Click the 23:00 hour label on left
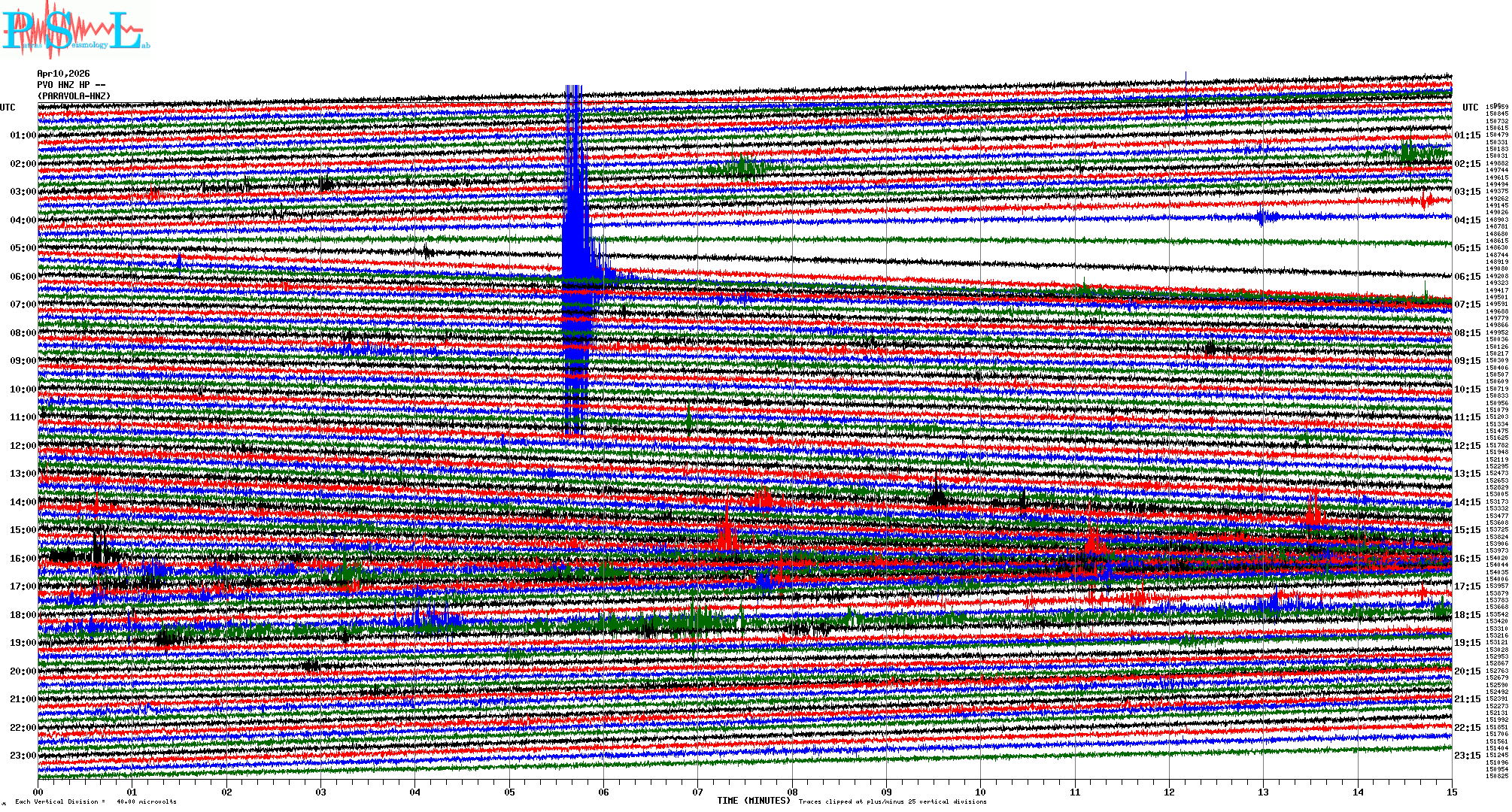The width and height of the screenshot is (1512, 812). point(23,756)
